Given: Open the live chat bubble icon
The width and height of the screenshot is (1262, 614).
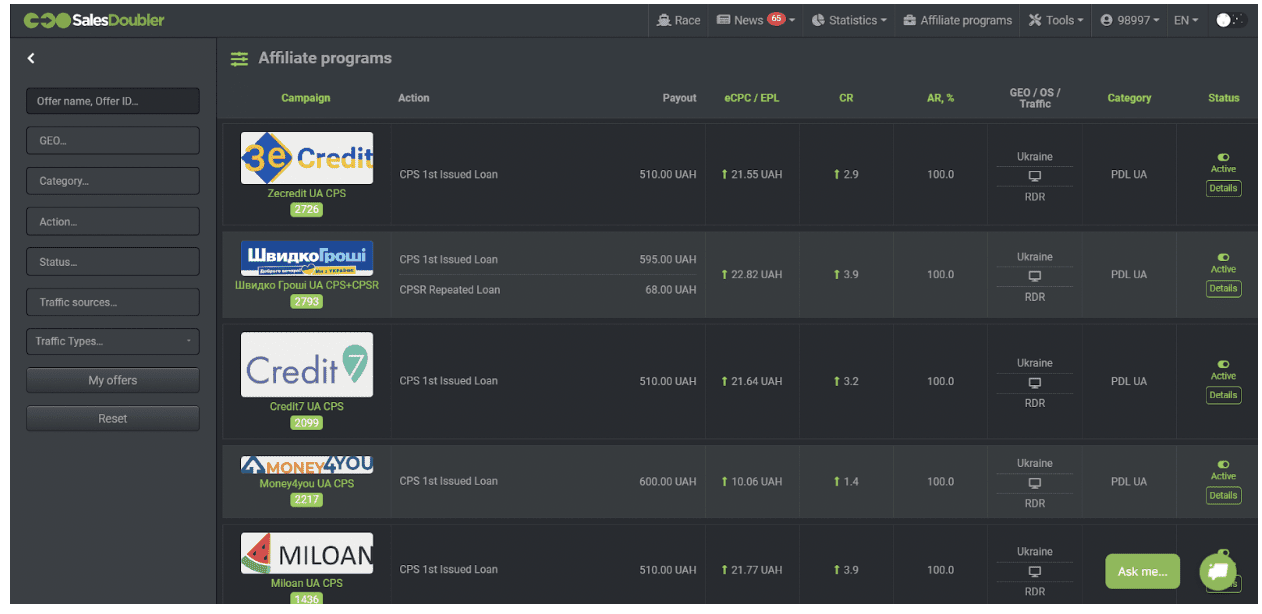Looking at the screenshot, I should click(1218, 571).
